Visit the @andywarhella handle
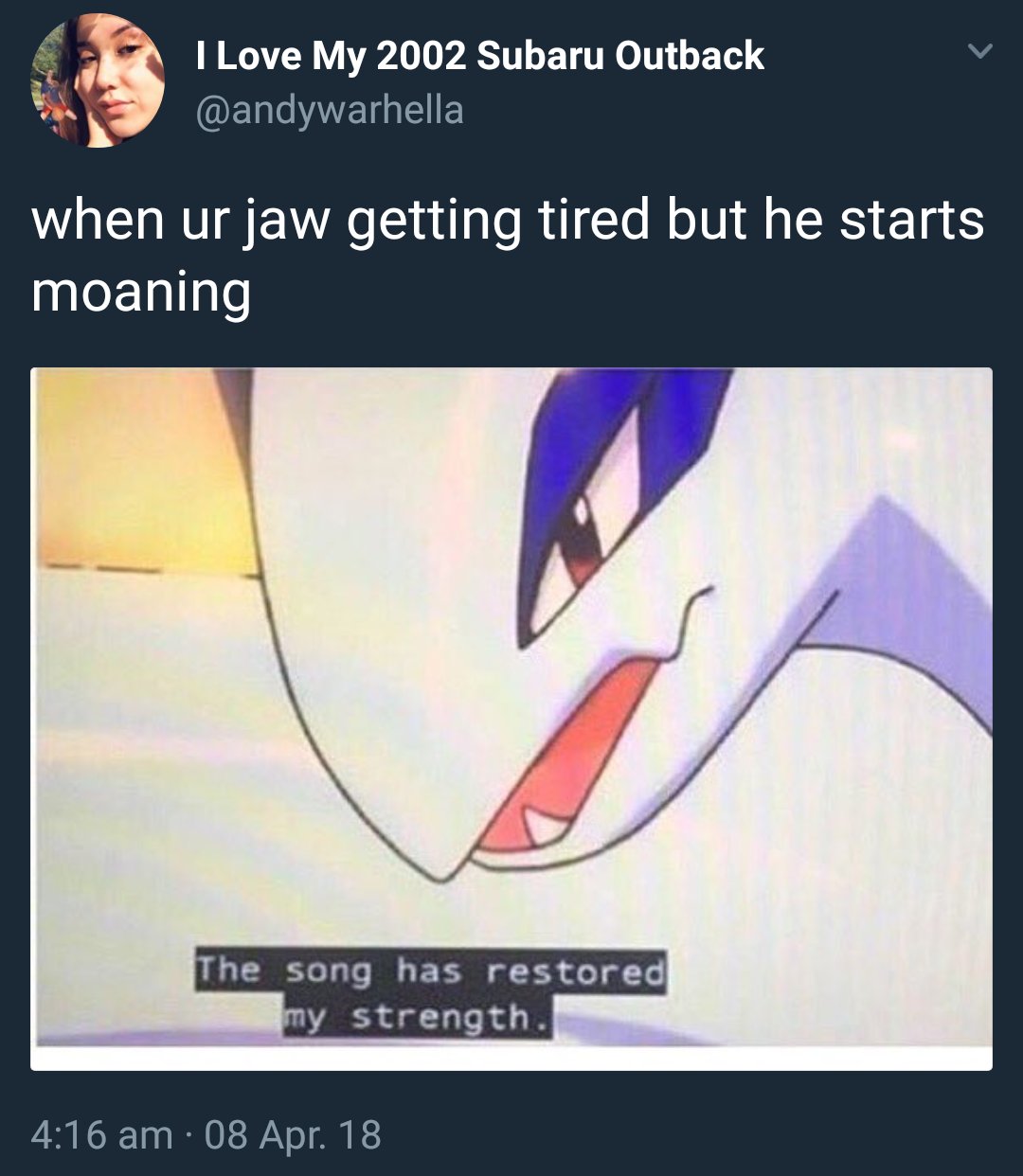 pos(330,110)
